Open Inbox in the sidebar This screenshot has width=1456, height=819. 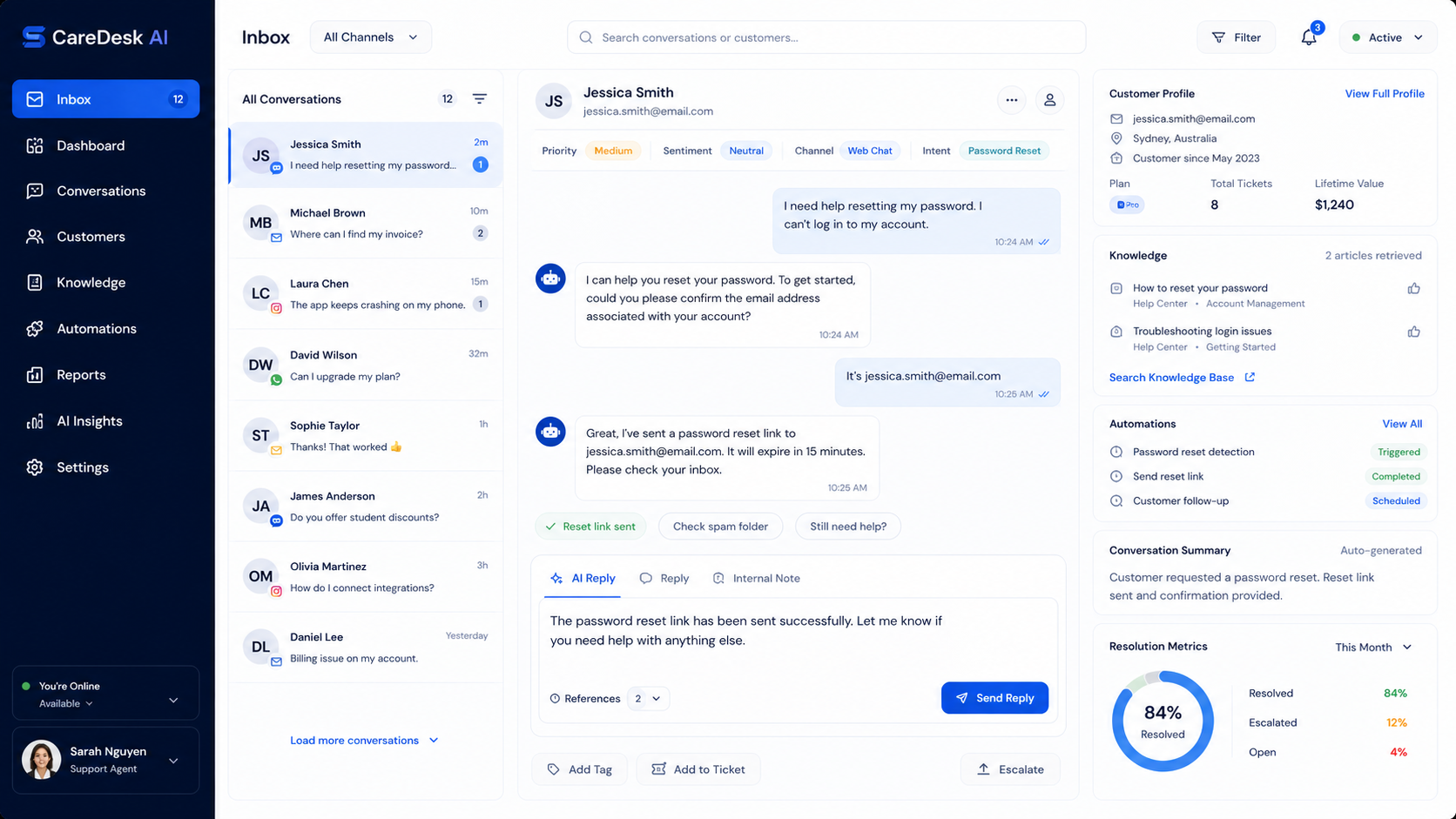(105, 99)
